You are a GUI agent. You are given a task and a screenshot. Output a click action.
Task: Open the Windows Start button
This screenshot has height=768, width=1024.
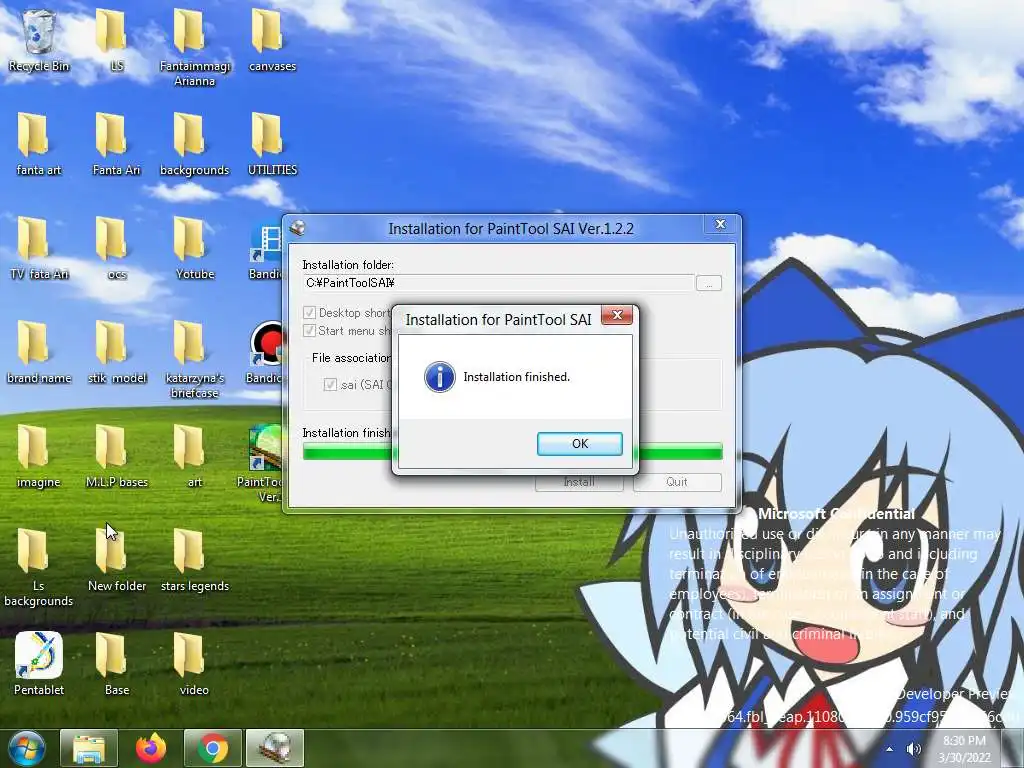tap(27, 748)
